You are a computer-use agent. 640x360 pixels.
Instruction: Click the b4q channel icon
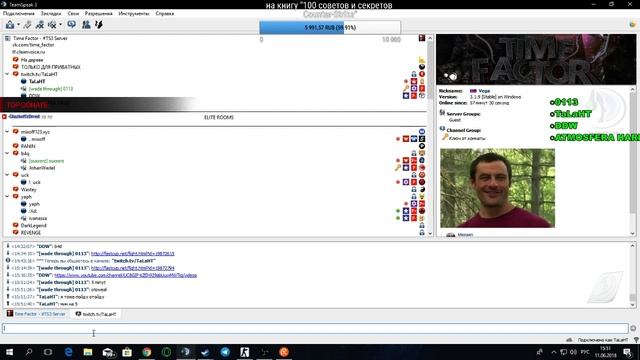point(16,153)
